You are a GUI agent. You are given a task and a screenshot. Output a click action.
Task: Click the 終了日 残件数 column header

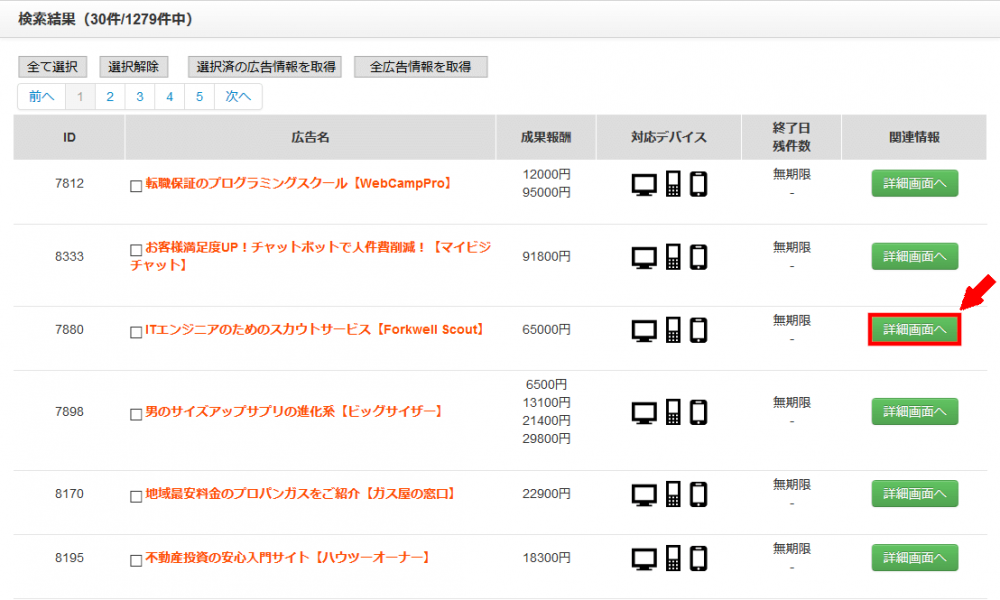[791, 137]
